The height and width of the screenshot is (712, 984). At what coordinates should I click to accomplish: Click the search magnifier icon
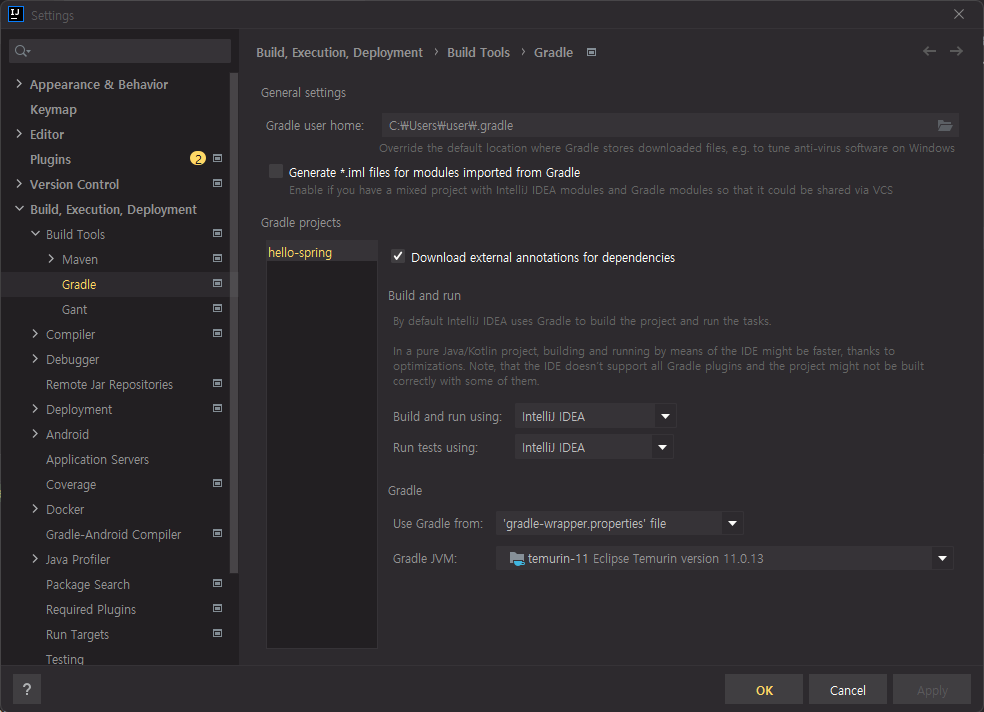(x=22, y=51)
